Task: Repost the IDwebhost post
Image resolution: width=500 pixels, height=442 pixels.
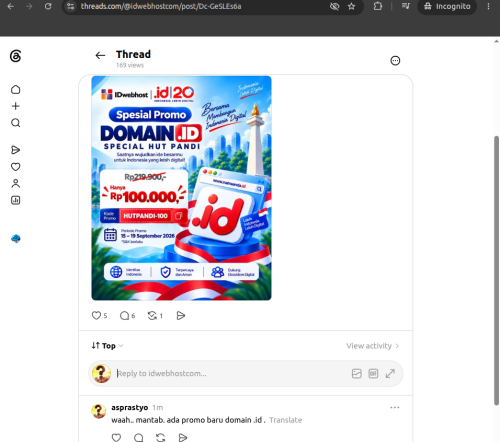Action: click(152, 315)
